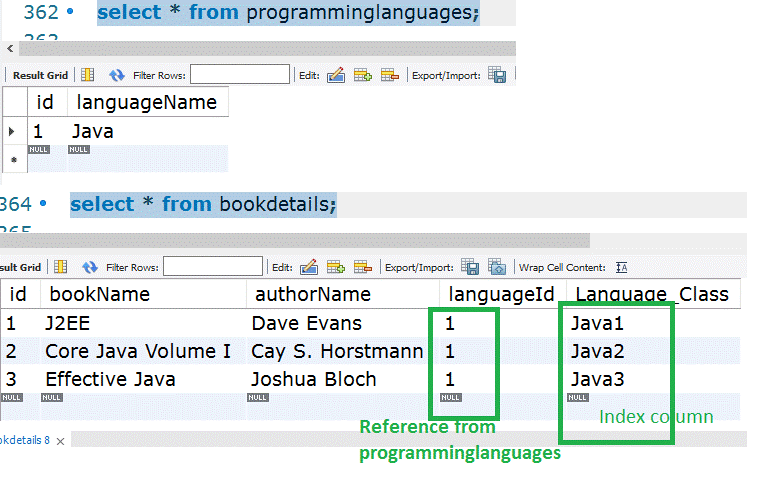The height and width of the screenshot is (488, 775).
Task: Export bookdetails recordset to external file
Action: [x=470, y=266]
